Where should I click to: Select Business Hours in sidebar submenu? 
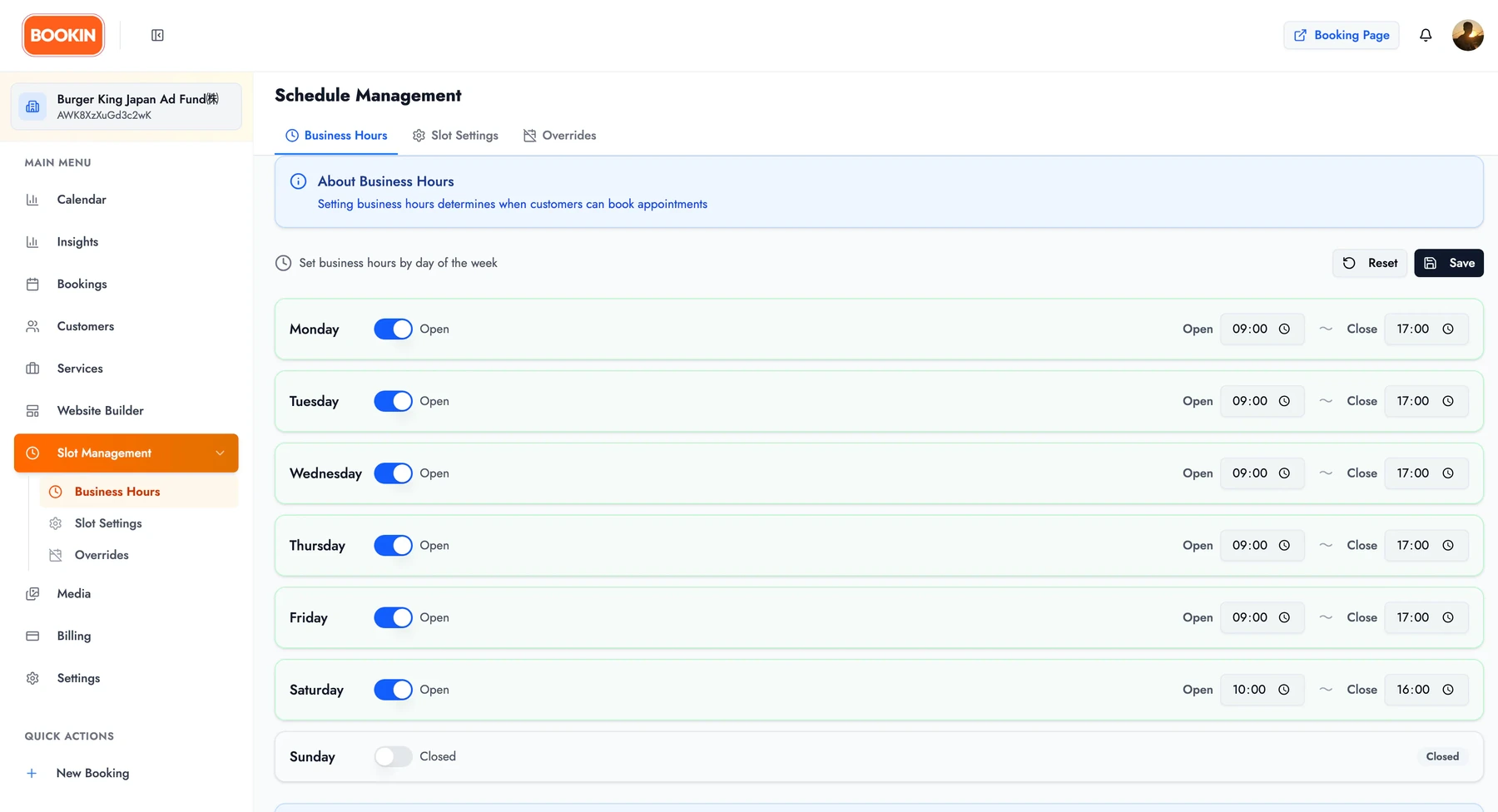139,492
